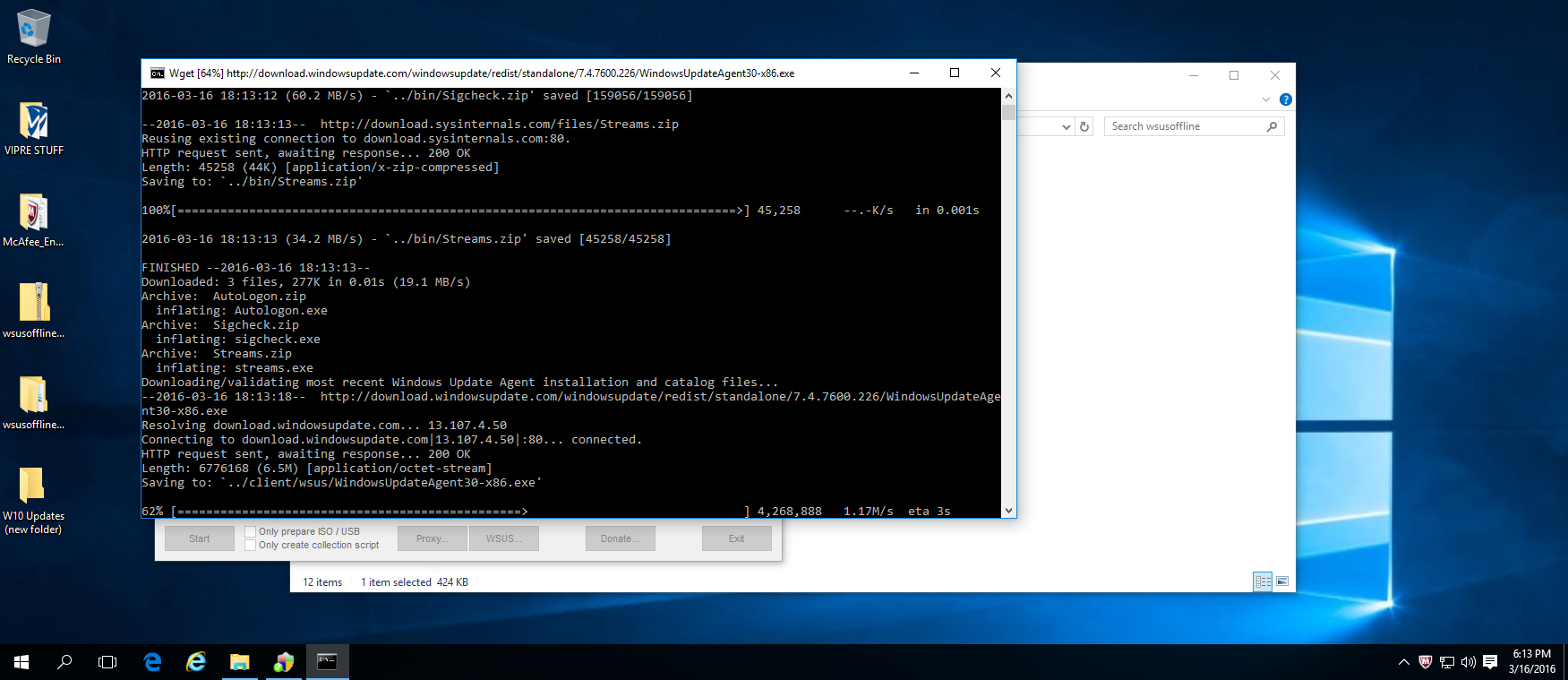Maximize the Wget console window
This screenshot has width=1568, height=680.
[955, 73]
